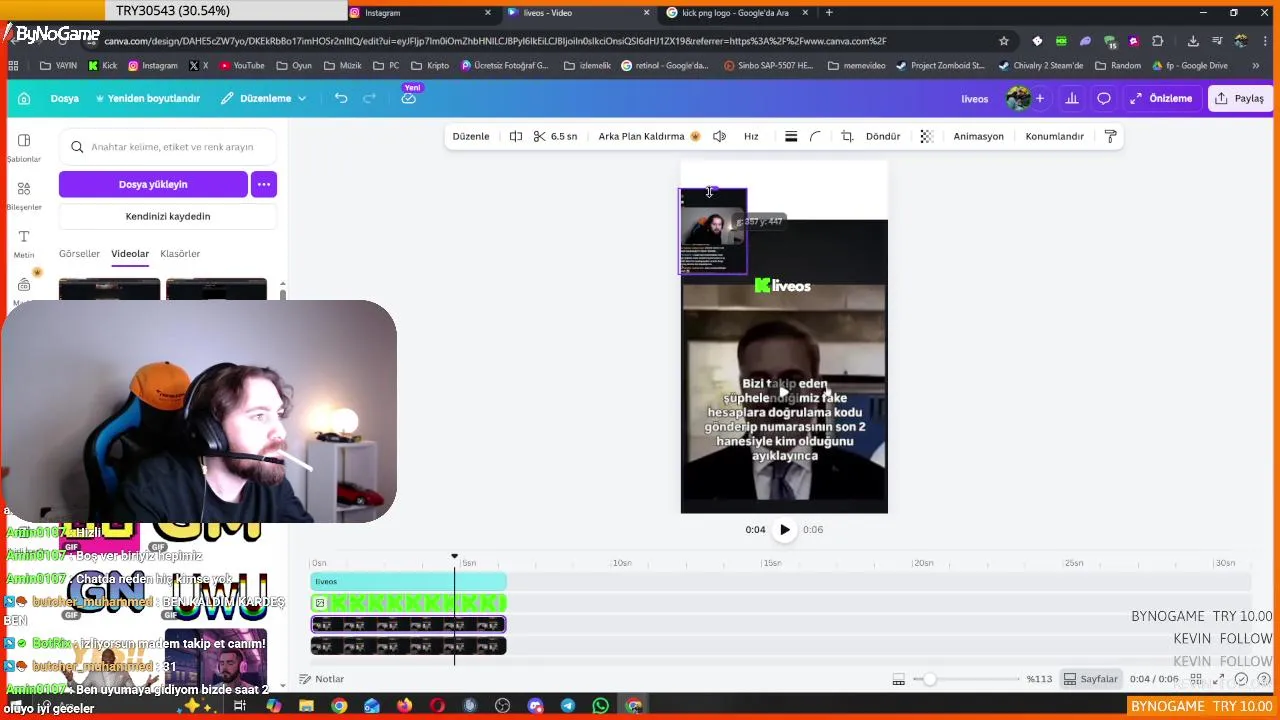
Task: Select the cyan liveos timeline track
Action: tap(408, 581)
